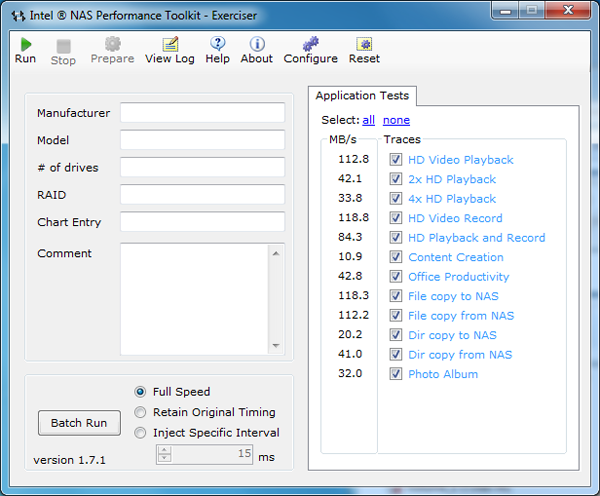The height and width of the screenshot is (496, 600).
Task: Open the View Log notepad icon
Action: [170, 44]
